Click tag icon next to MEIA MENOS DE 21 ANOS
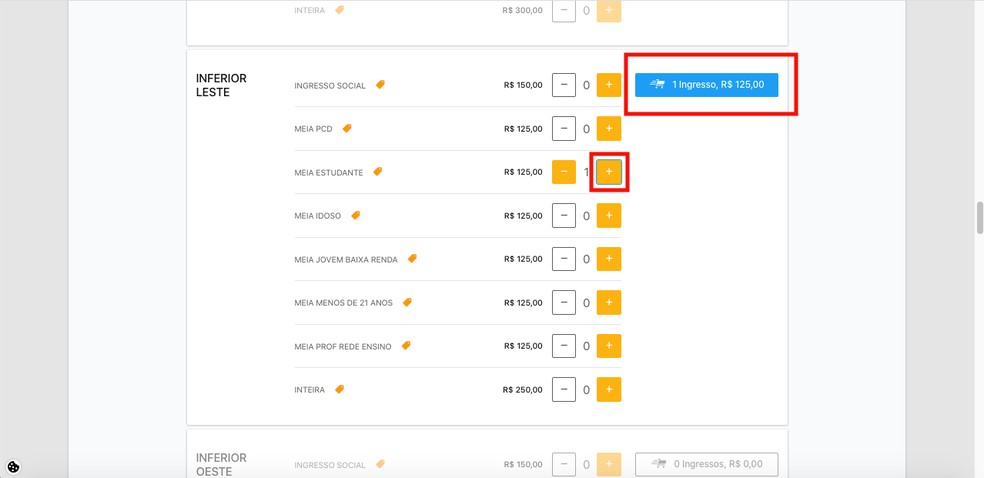Screen dimensions: 984x478 407,302
